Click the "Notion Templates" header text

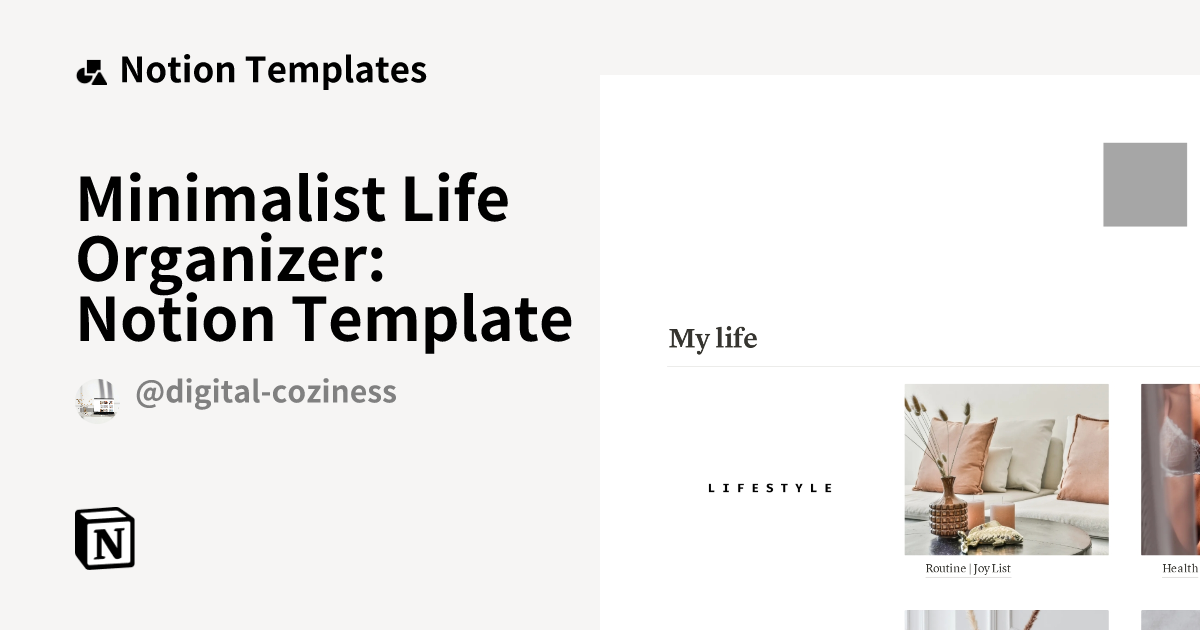click(x=273, y=70)
